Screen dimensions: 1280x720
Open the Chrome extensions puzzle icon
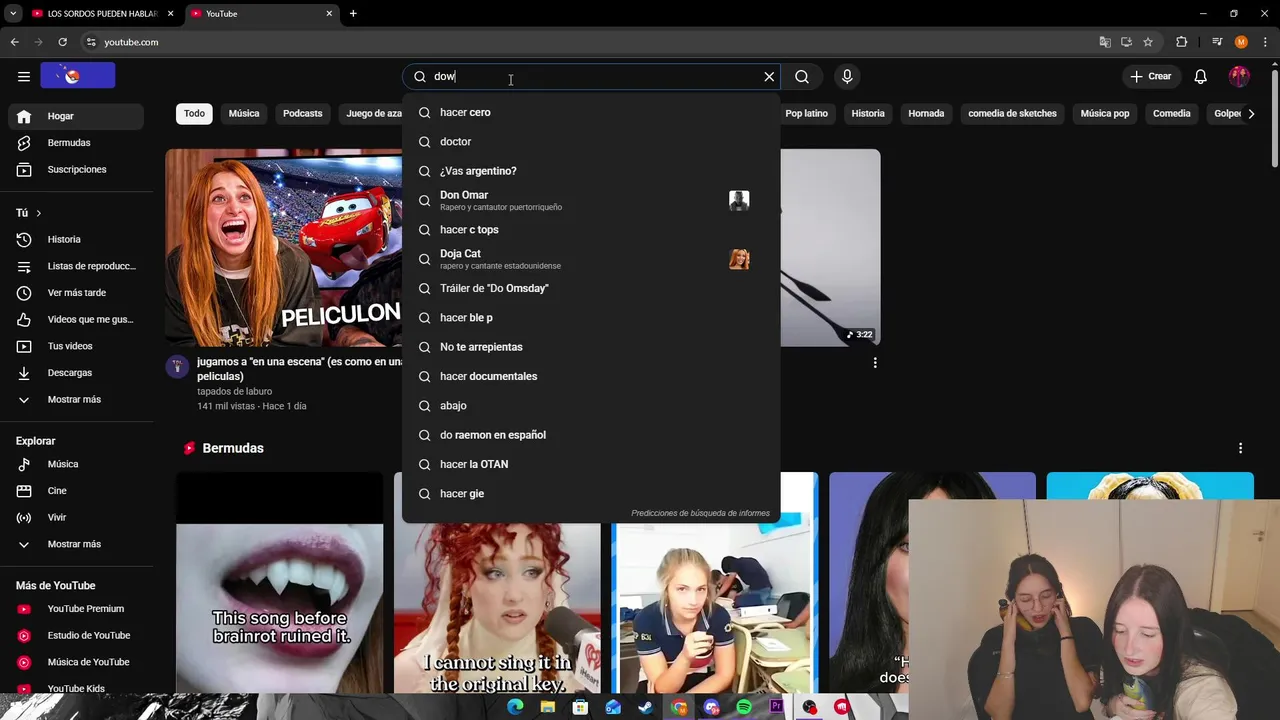coord(1181,42)
